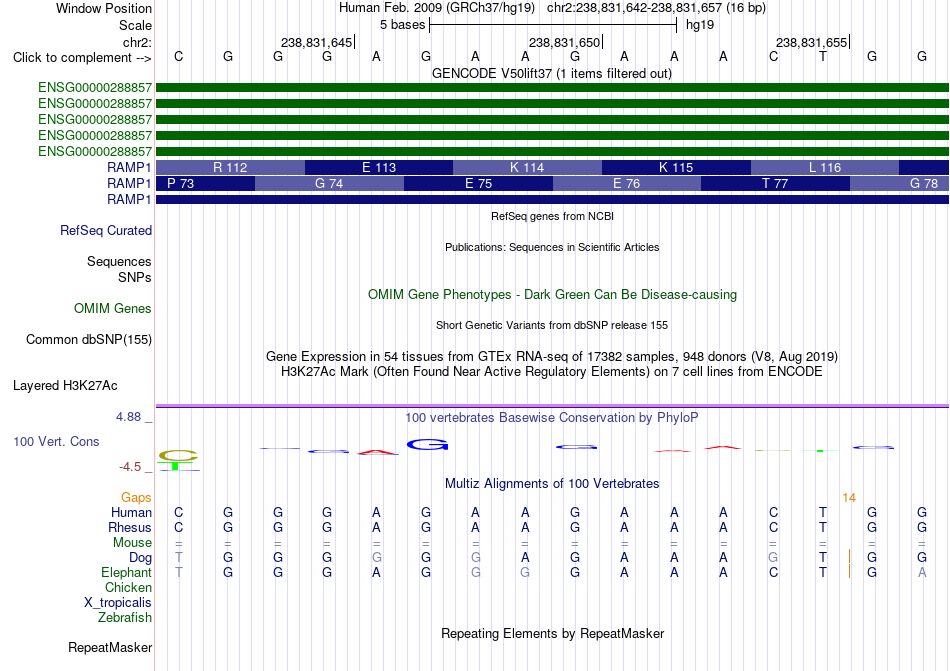Screen dimensions: 950x671
Task: Click the H3K27Ac Mark ENCODE title
Action: pyautogui.click(x=552, y=371)
